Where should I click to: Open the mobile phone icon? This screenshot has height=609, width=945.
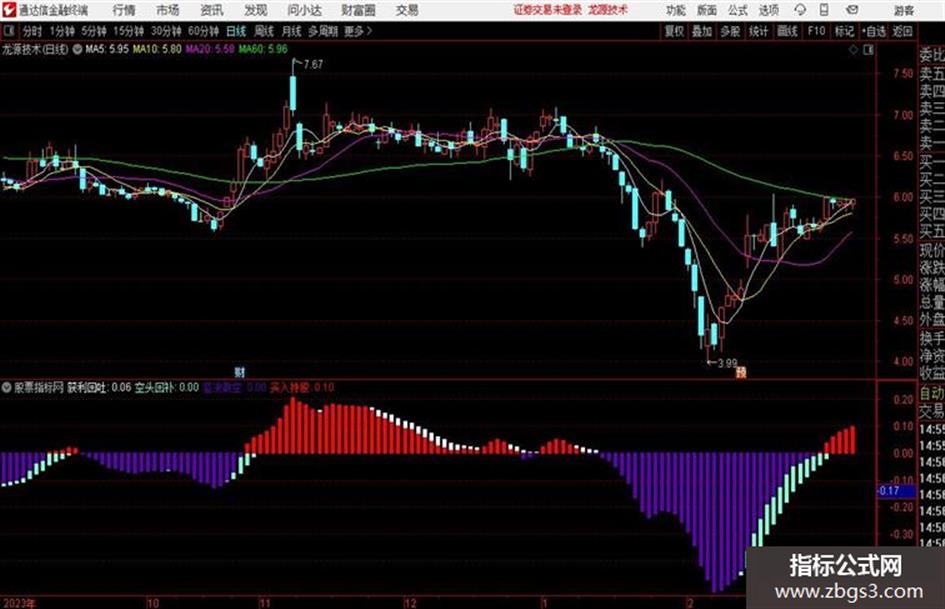(824, 10)
